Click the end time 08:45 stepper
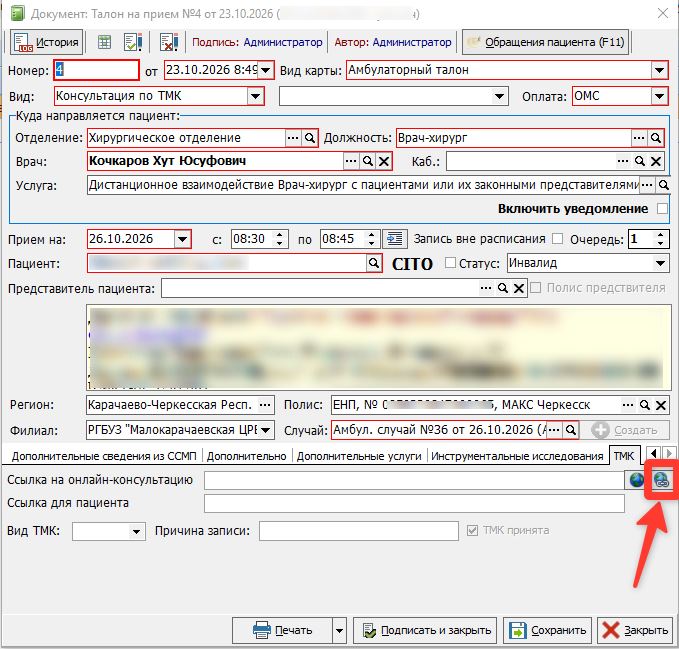Viewport: 679px width, 649px height. (371, 239)
